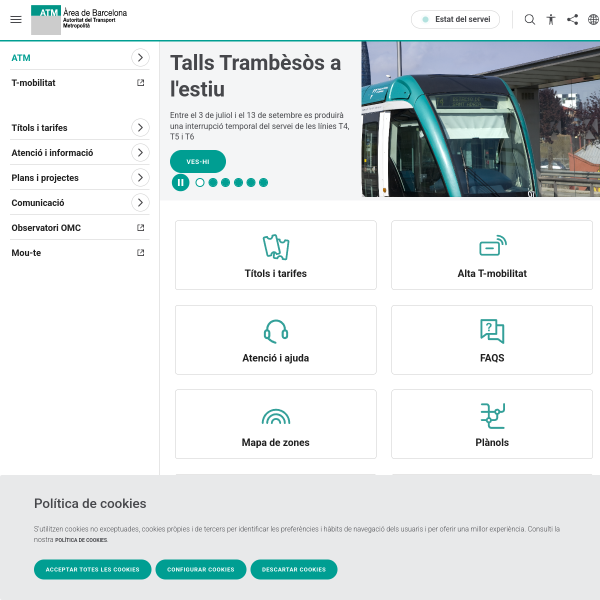The width and height of the screenshot is (600, 600).
Task: Open Observatori OMC in the sidebar
Action: (46, 228)
